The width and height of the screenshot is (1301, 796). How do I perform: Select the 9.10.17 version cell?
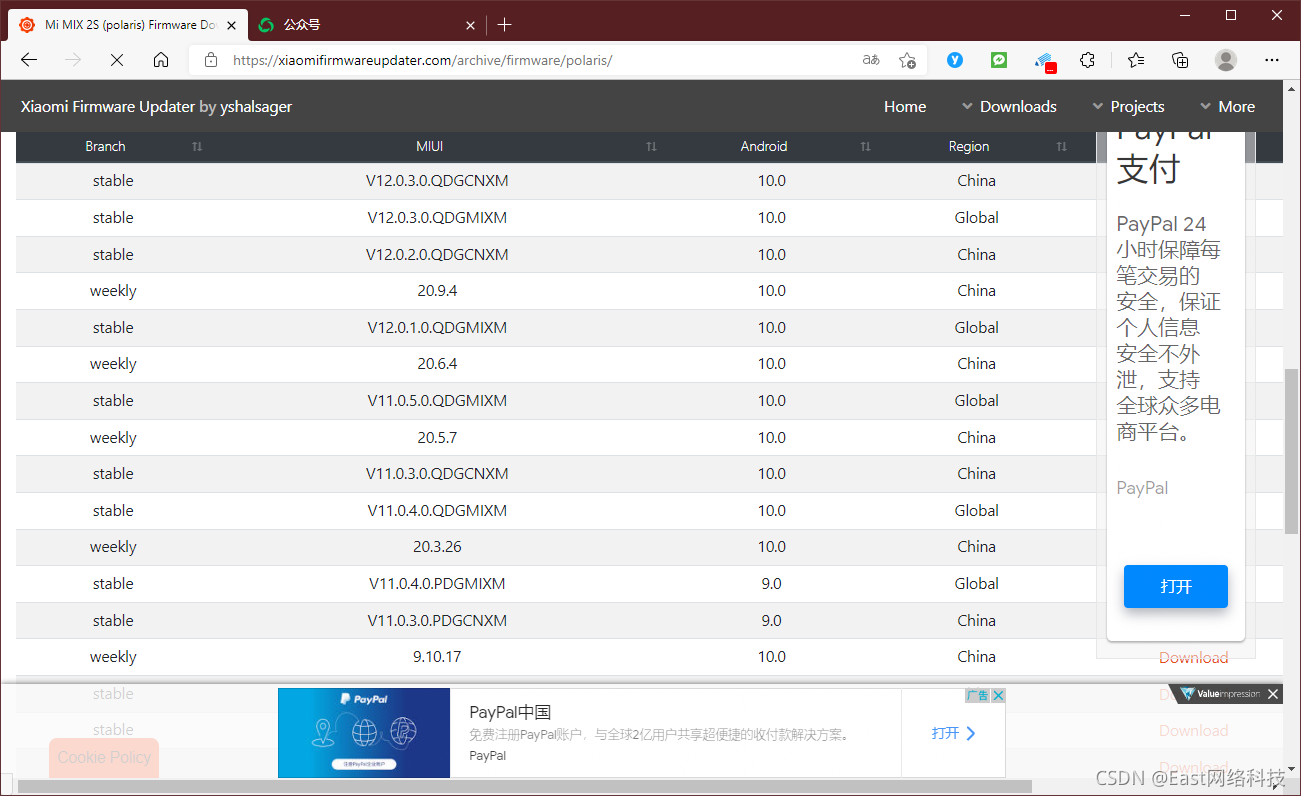click(437, 657)
